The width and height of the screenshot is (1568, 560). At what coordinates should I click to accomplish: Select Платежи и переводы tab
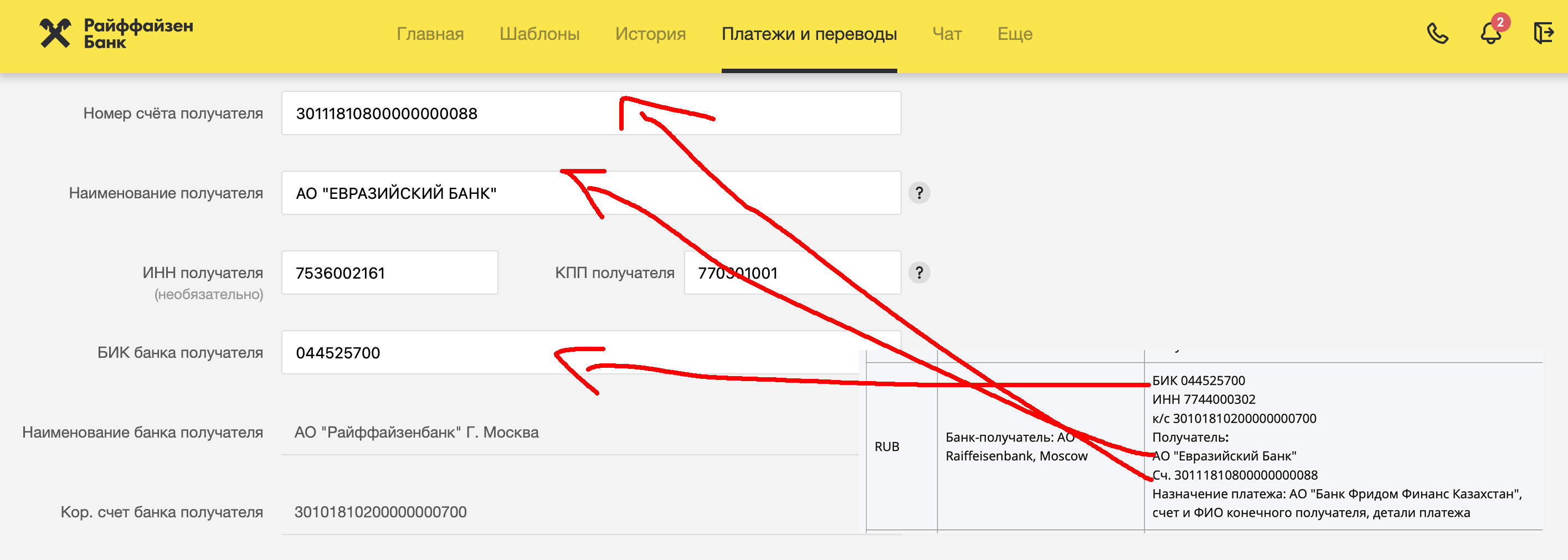tap(809, 34)
